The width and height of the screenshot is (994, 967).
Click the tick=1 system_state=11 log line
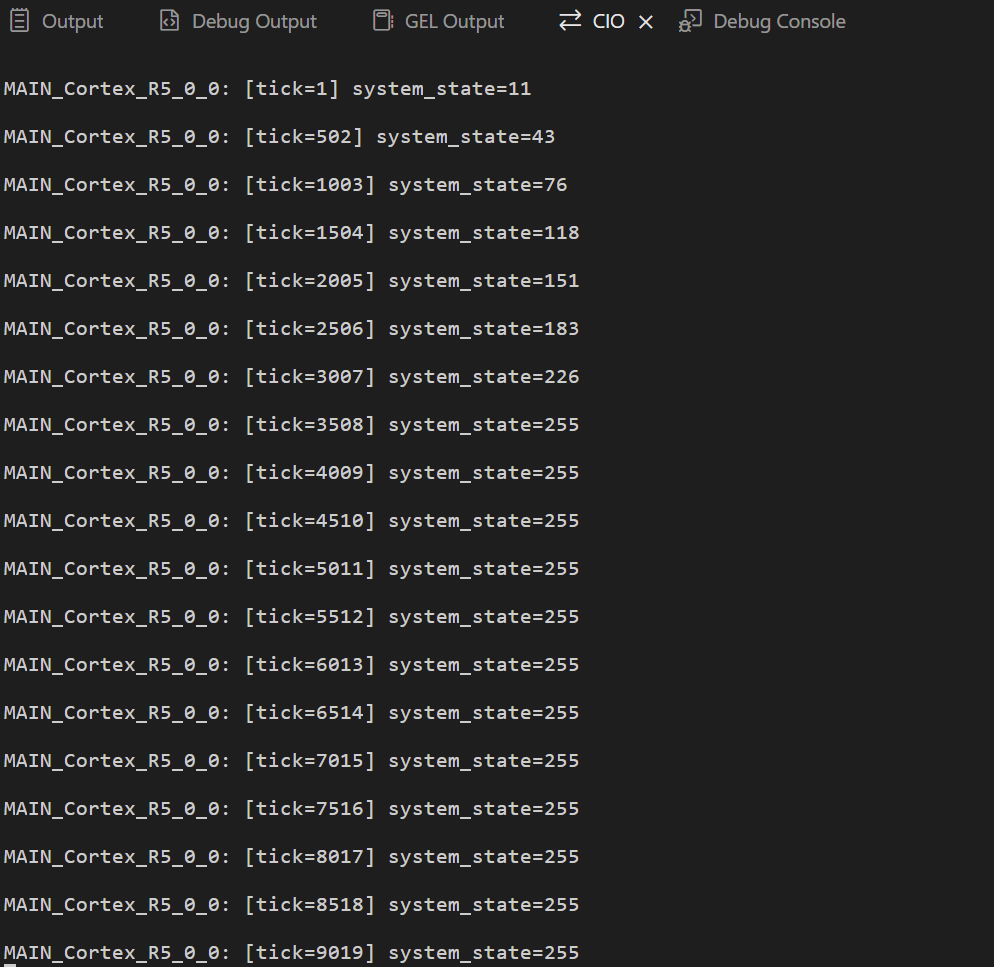[x=267, y=89]
